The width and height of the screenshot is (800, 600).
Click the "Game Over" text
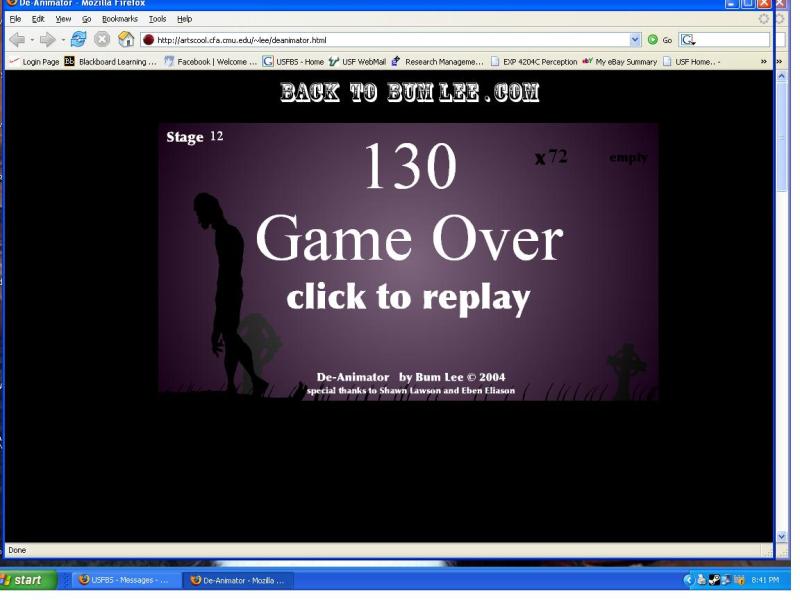[x=409, y=239]
